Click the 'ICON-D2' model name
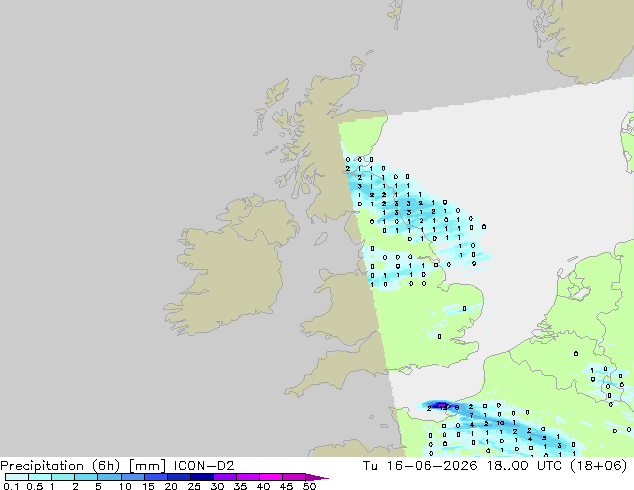This screenshot has height=490, width=634. (x=204, y=466)
